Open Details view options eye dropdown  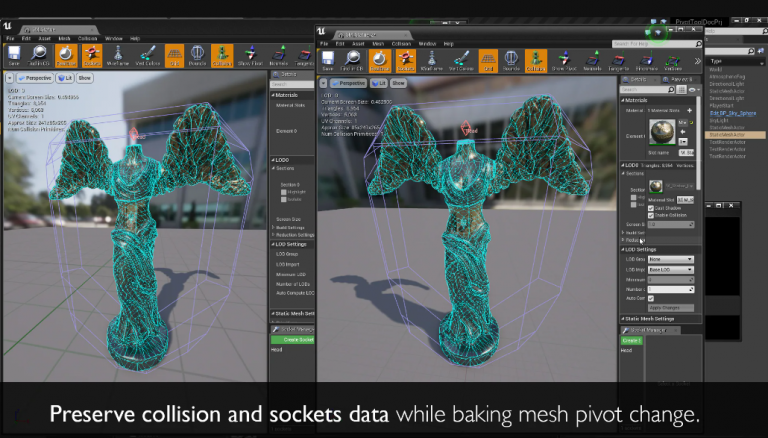(693, 90)
